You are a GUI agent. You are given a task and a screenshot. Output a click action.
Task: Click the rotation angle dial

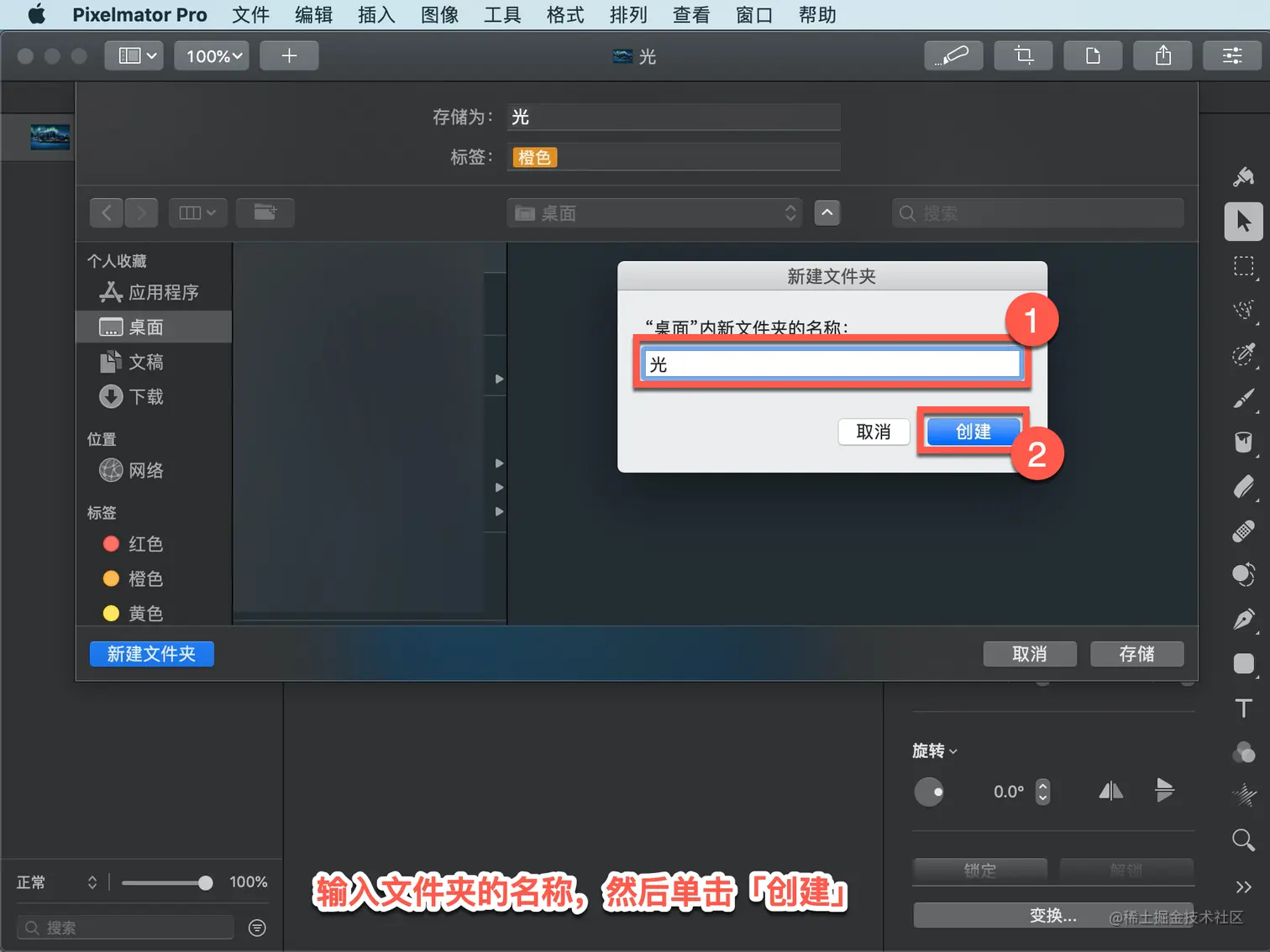[929, 792]
